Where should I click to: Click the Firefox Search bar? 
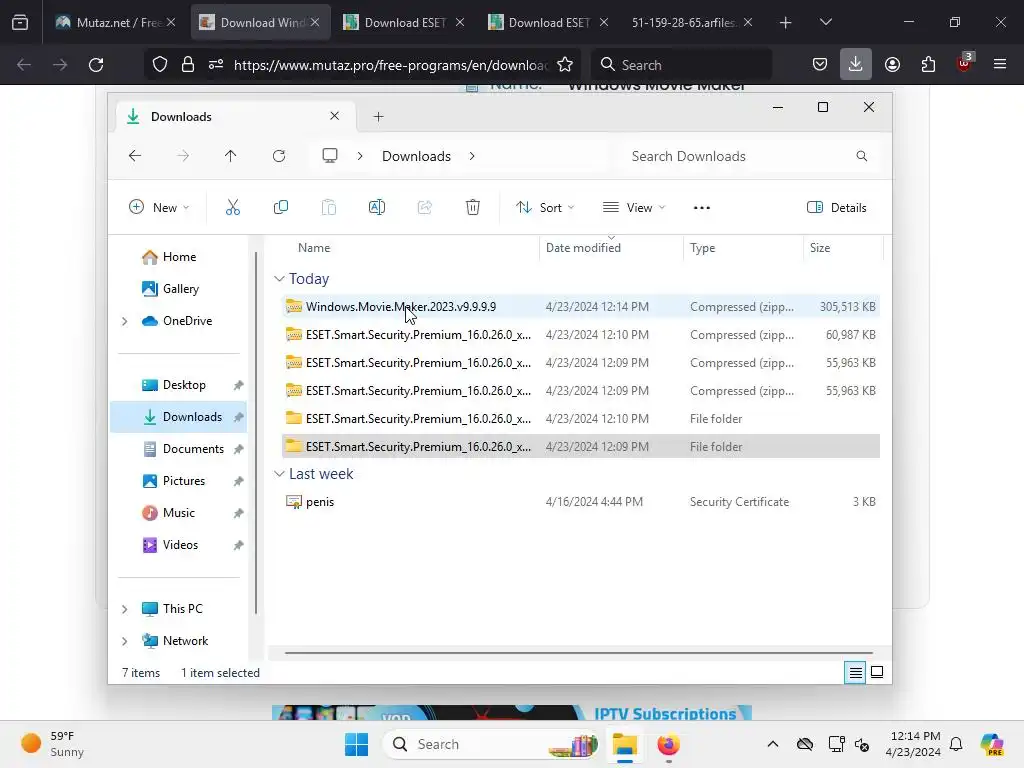(x=681, y=65)
